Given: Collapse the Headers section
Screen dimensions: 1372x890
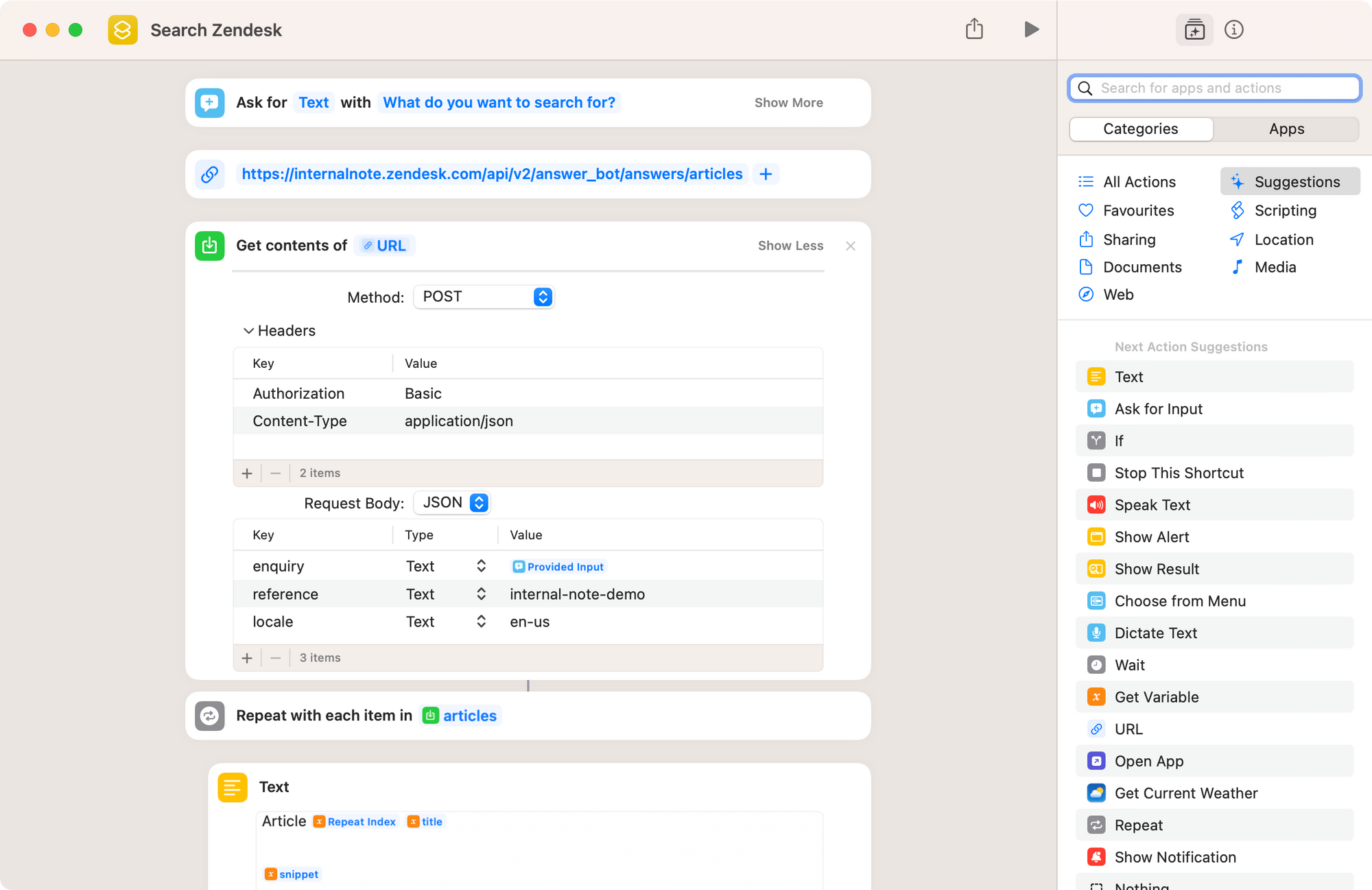Looking at the screenshot, I should coord(248,331).
